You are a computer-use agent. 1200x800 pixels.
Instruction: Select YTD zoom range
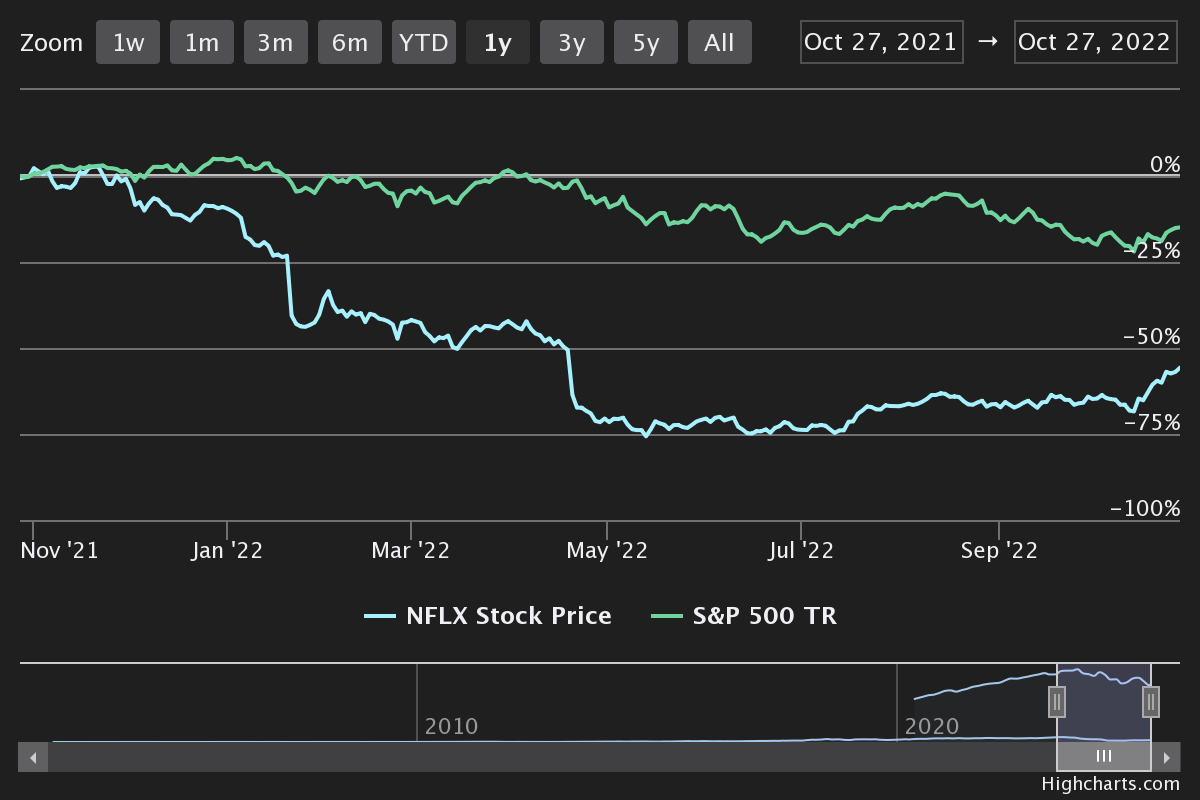[x=424, y=43]
